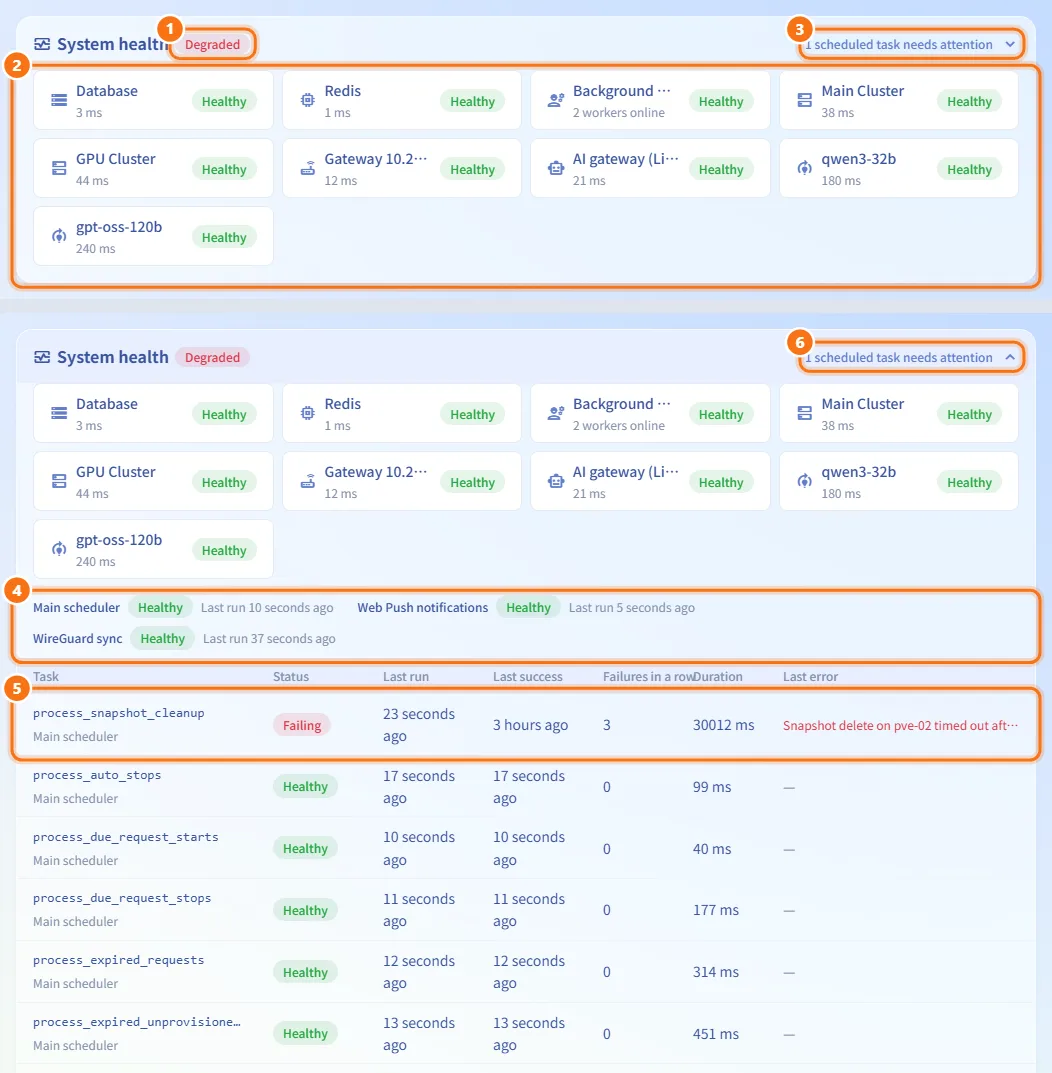Click Gateway 10.2 router icon in collapsed panel
The height and width of the screenshot is (1073, 1052).
[308, 168]
